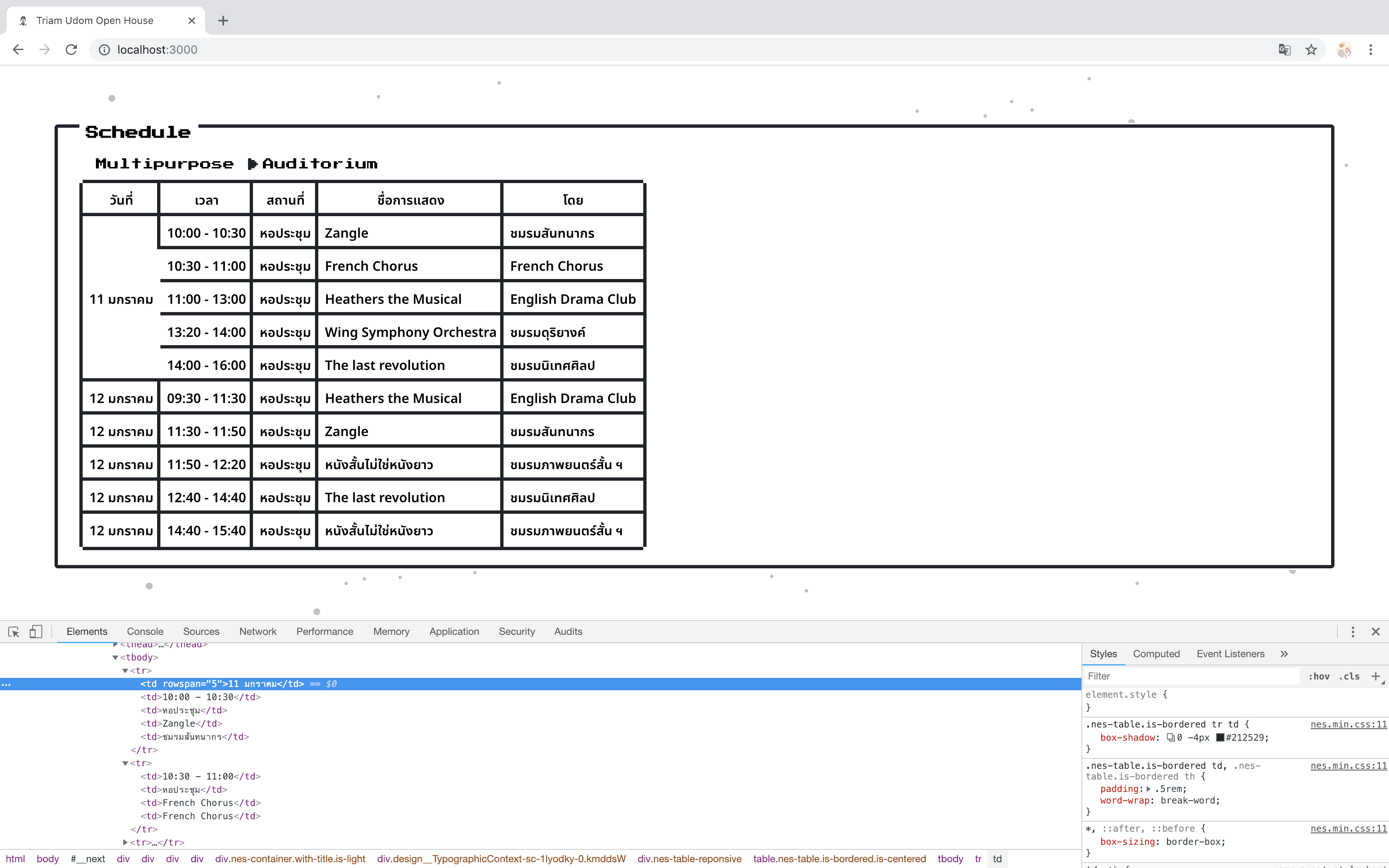1389x868 pixels.
Task: Click the ชื่อการแสดง column header
Action: coord(410,200)
